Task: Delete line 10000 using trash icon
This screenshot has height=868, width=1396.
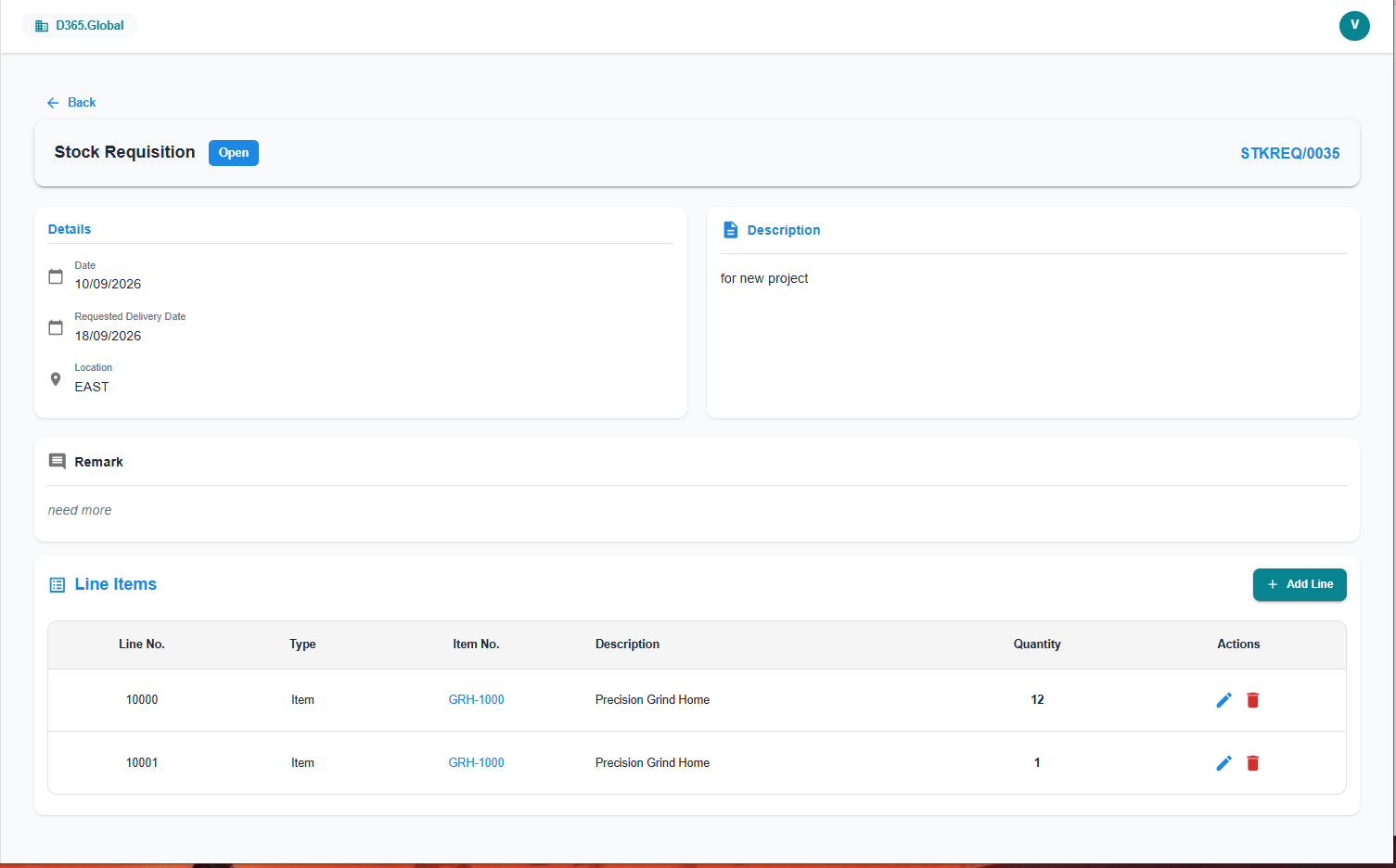Action: click(1252, 700)
